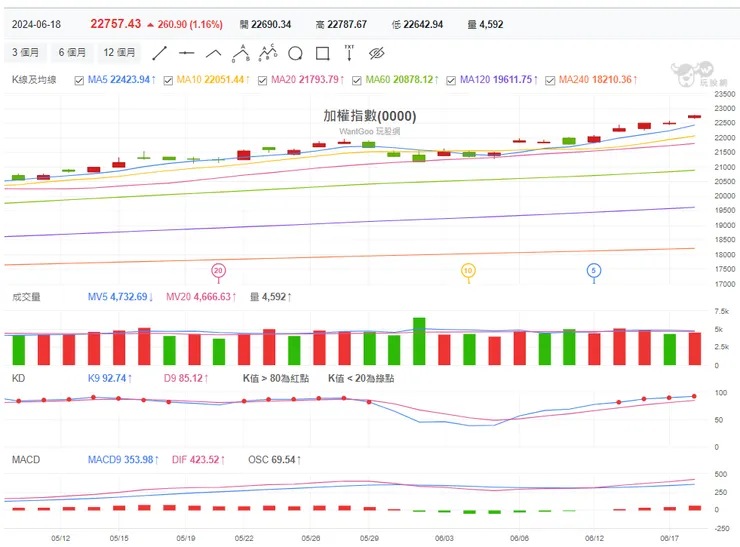Image resolution: width=740 pixels, height=547 pixels.
Task: Uncheck the MA10 moving average checkbox
Action: coord(168,81)
